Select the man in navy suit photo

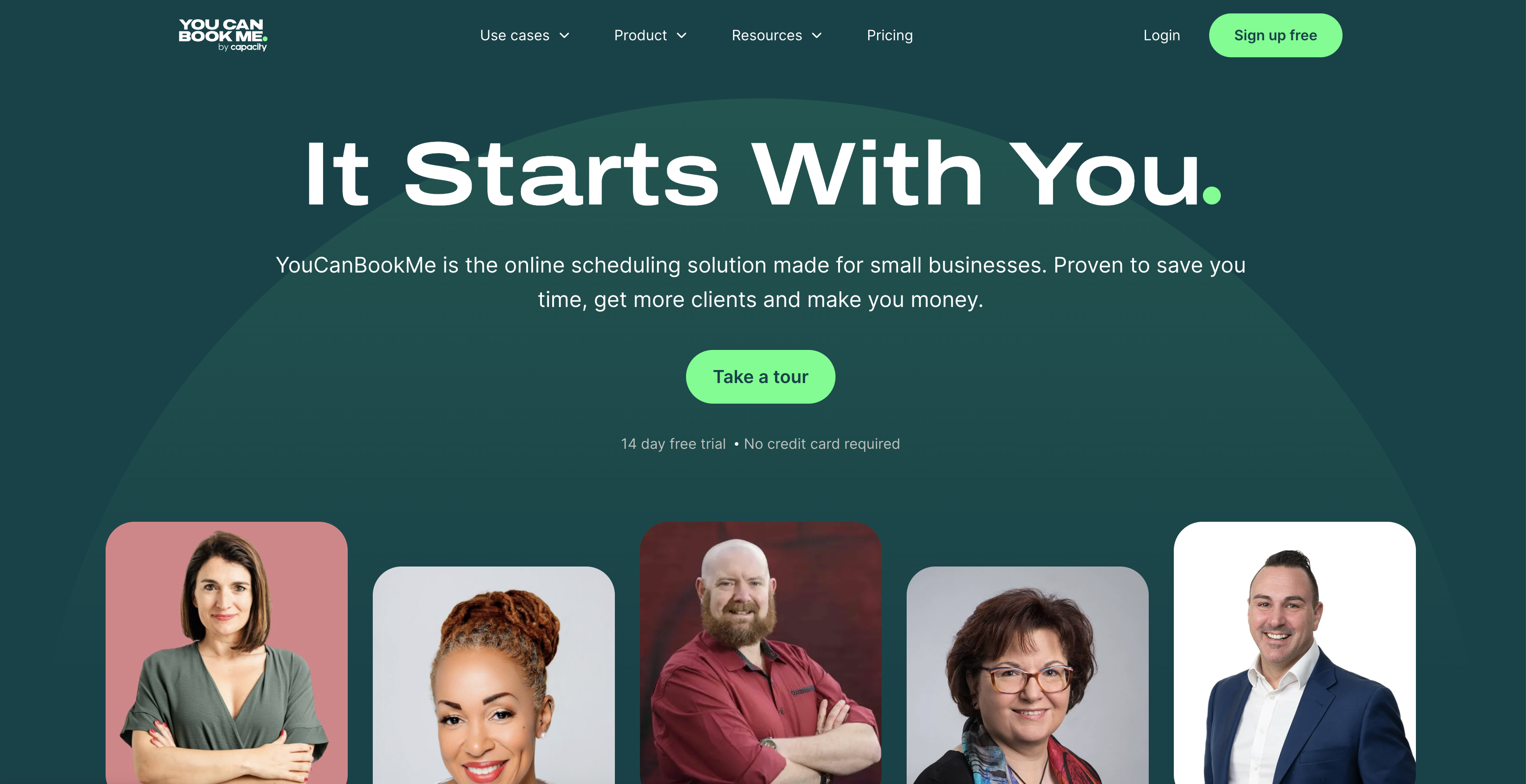[x=1294, y=652]
